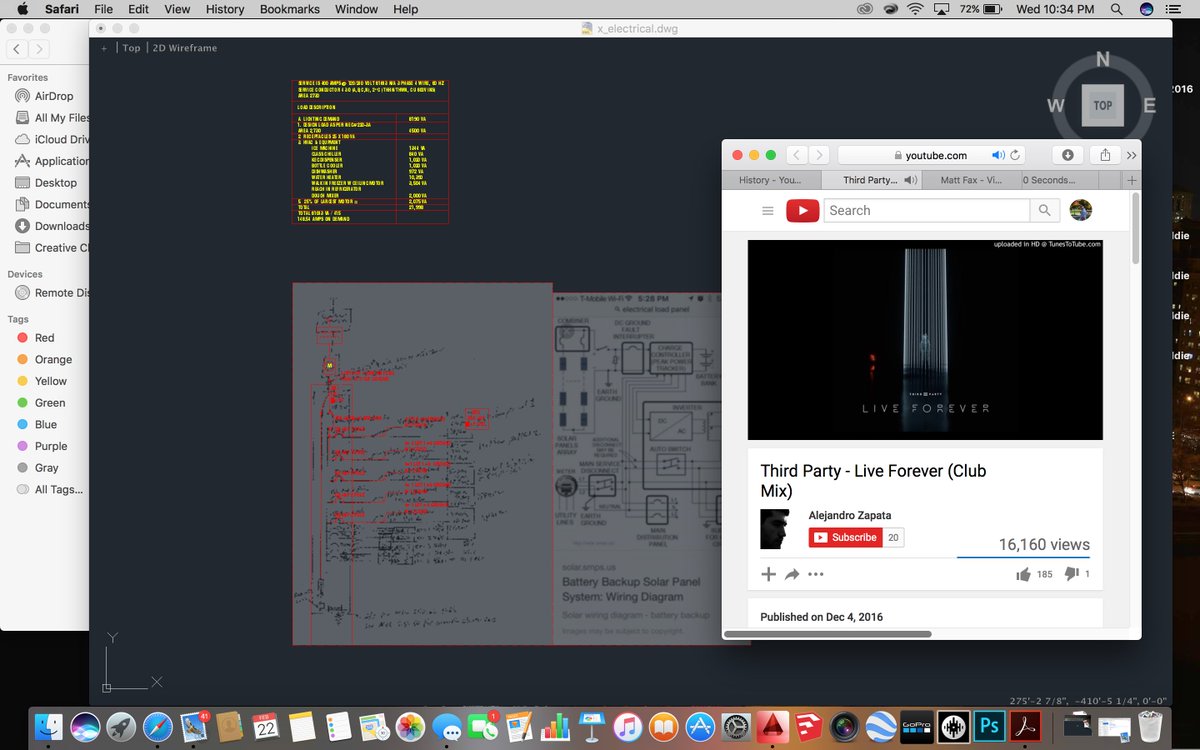Viewport: 1200px width, 750px height.
Task: Click the red YouTube logo
Action: point(802,211)
